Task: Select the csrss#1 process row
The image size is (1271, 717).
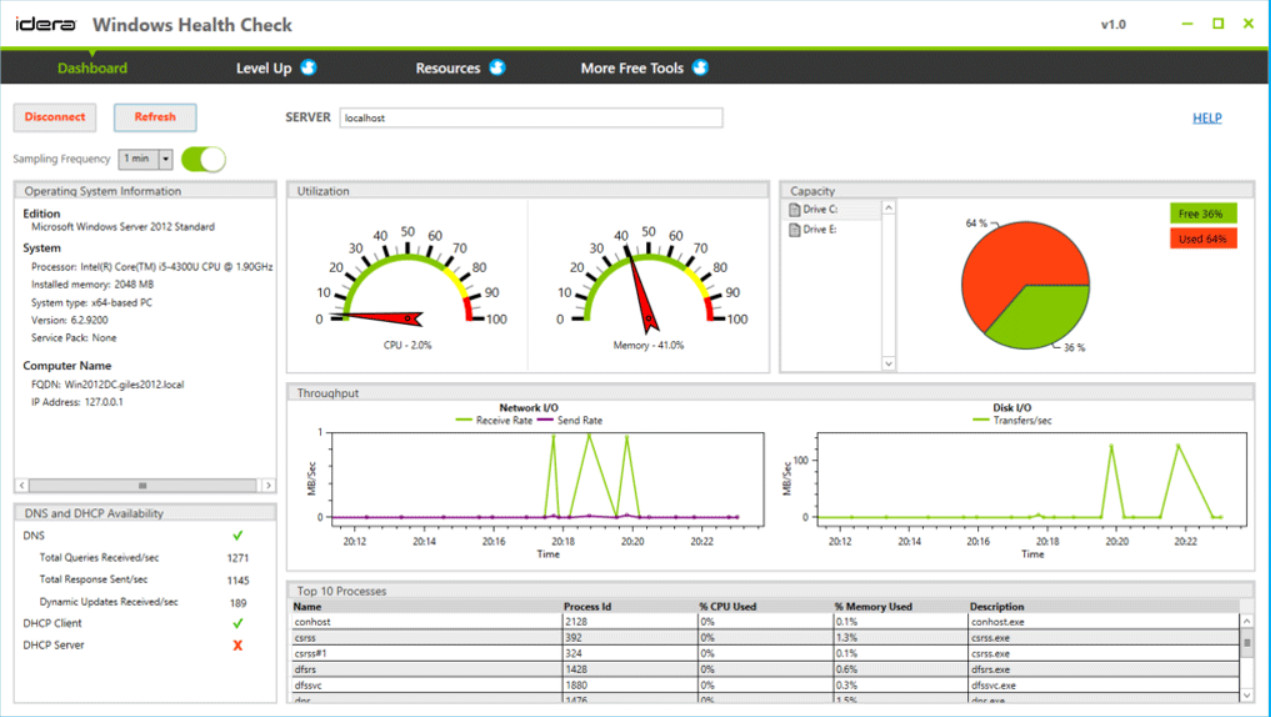Action: tap(765, 653)
